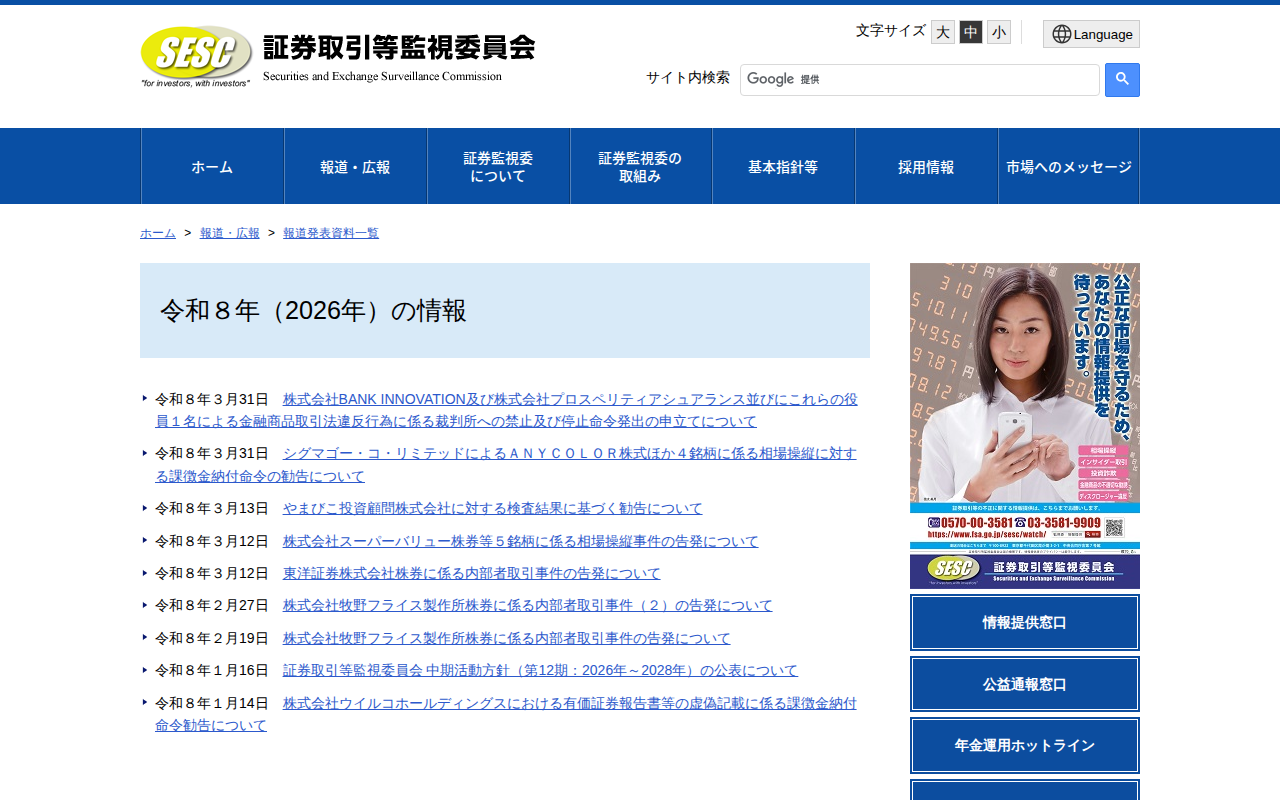Click the 情報提供窓口 sidebar button
Image resolution: width=1280 pixels, height=800 pixels.
1024,622
